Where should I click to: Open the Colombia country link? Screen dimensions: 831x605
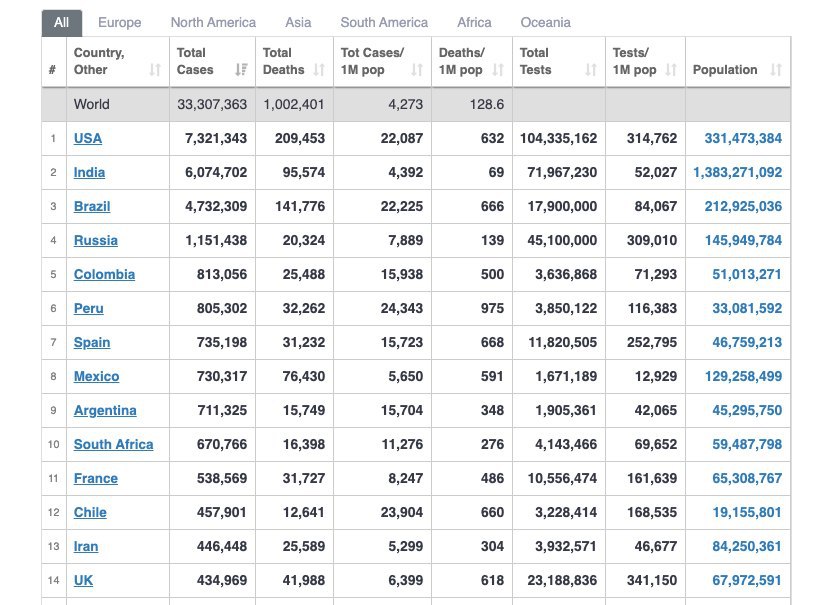coord(104,274)
